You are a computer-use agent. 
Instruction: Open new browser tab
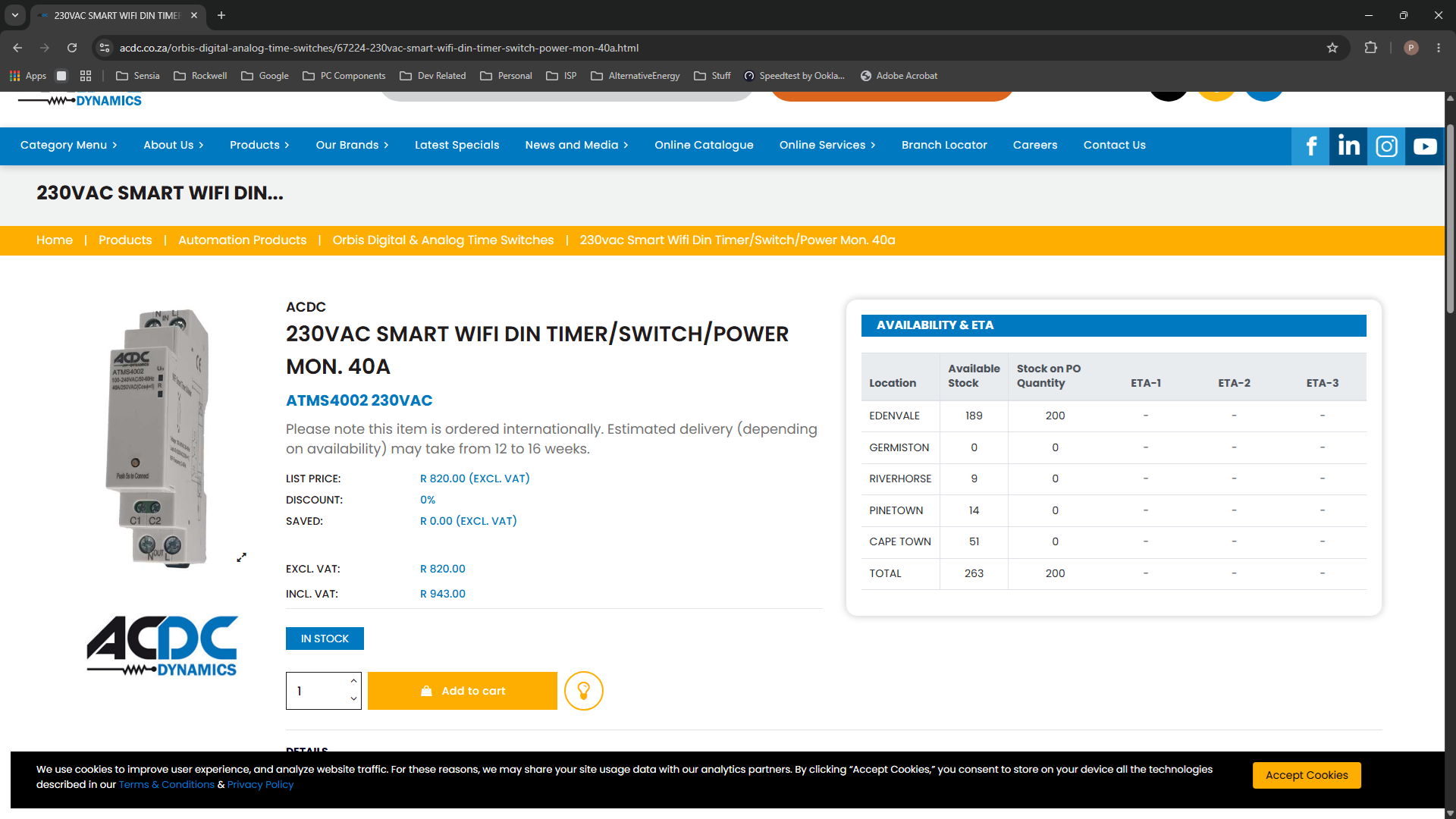(x=221, y=15)
